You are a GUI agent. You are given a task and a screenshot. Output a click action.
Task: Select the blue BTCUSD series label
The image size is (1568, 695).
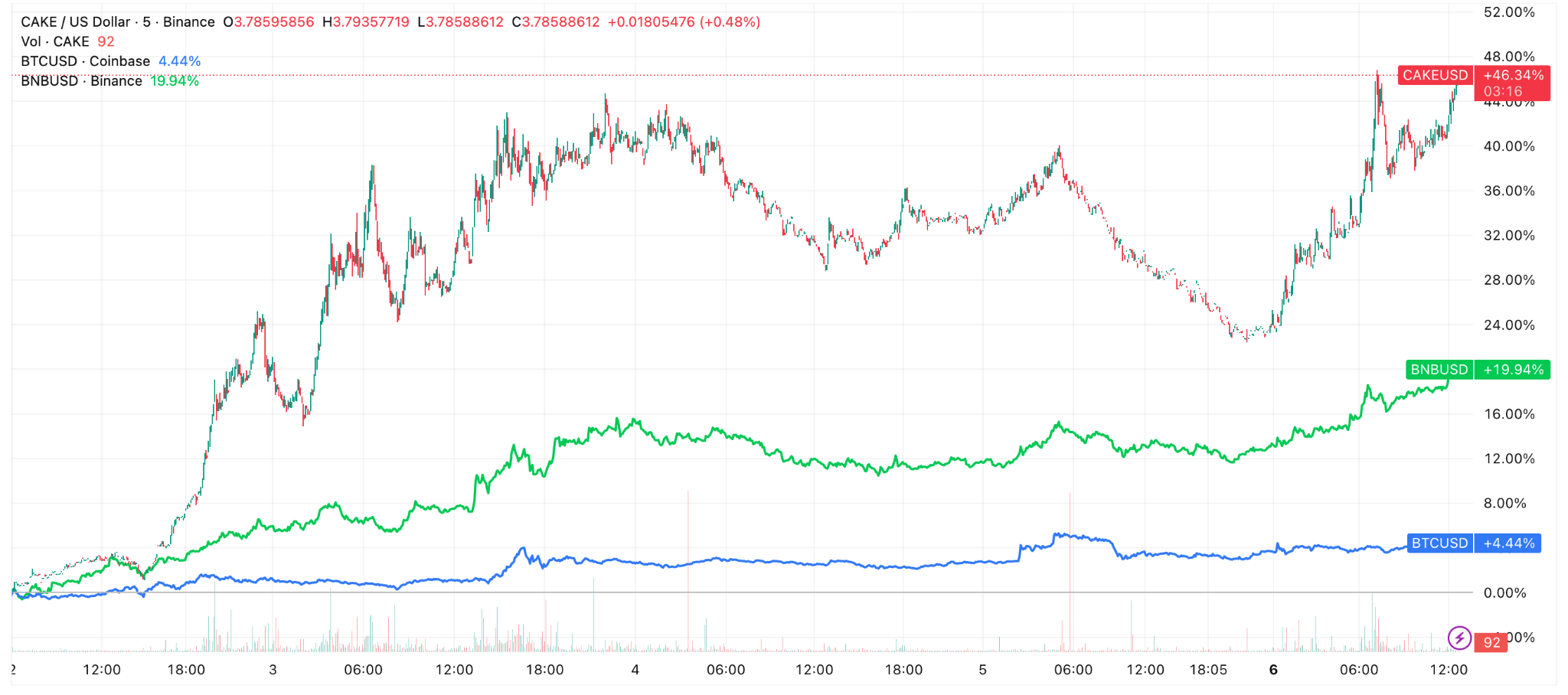[x=1439, y=543]
